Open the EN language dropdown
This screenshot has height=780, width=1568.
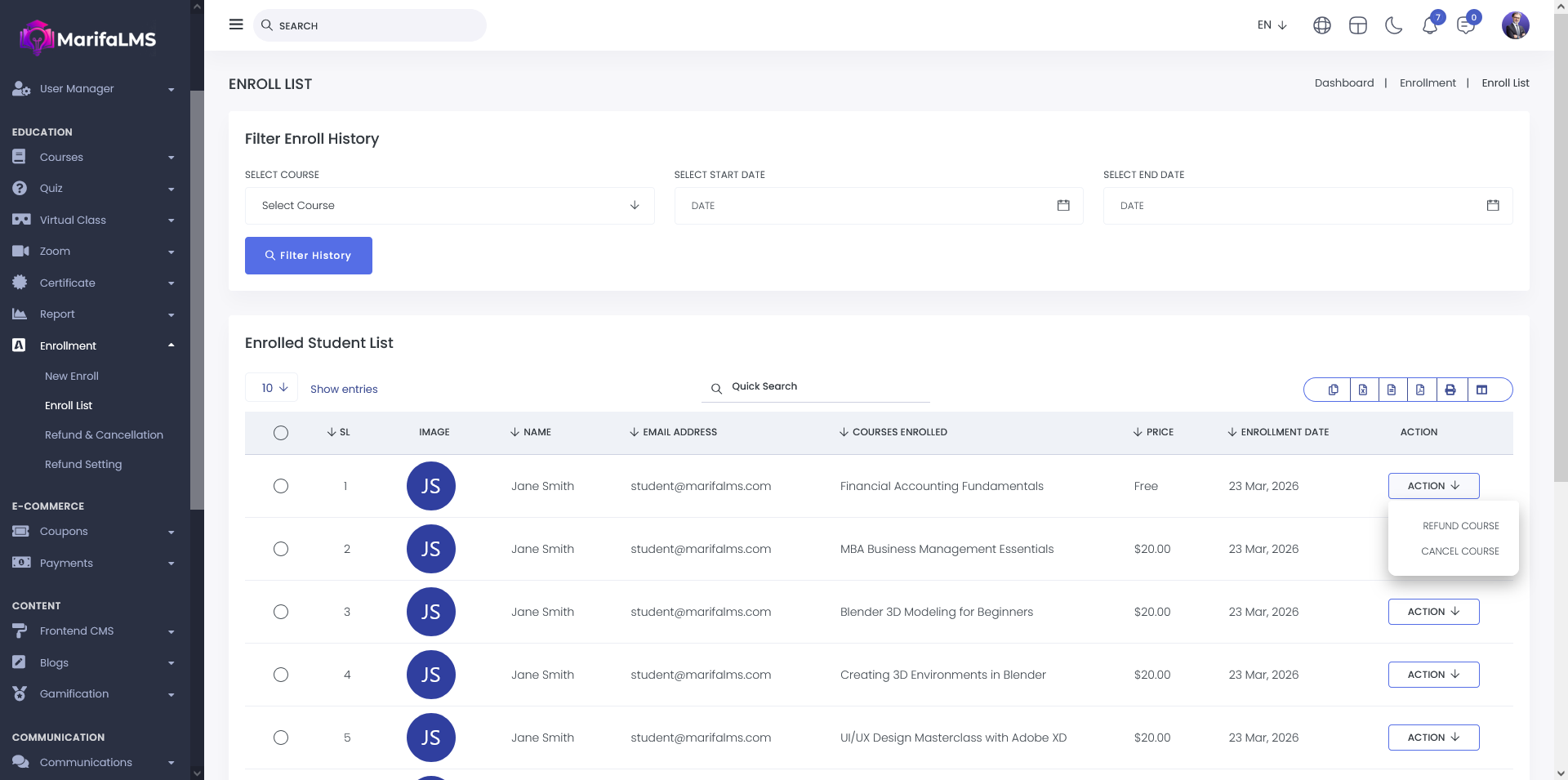click(1272, 25)
